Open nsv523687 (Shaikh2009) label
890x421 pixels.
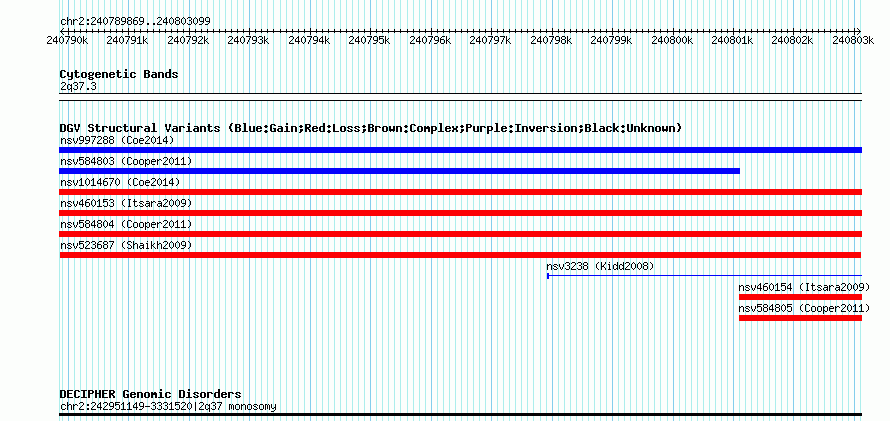[126, 245]
